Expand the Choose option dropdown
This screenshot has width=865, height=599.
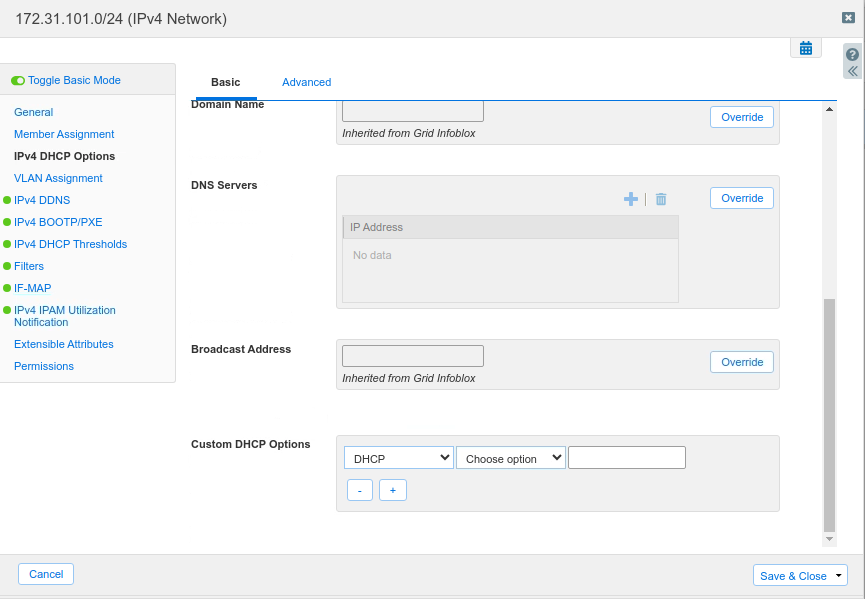point(511,458)
